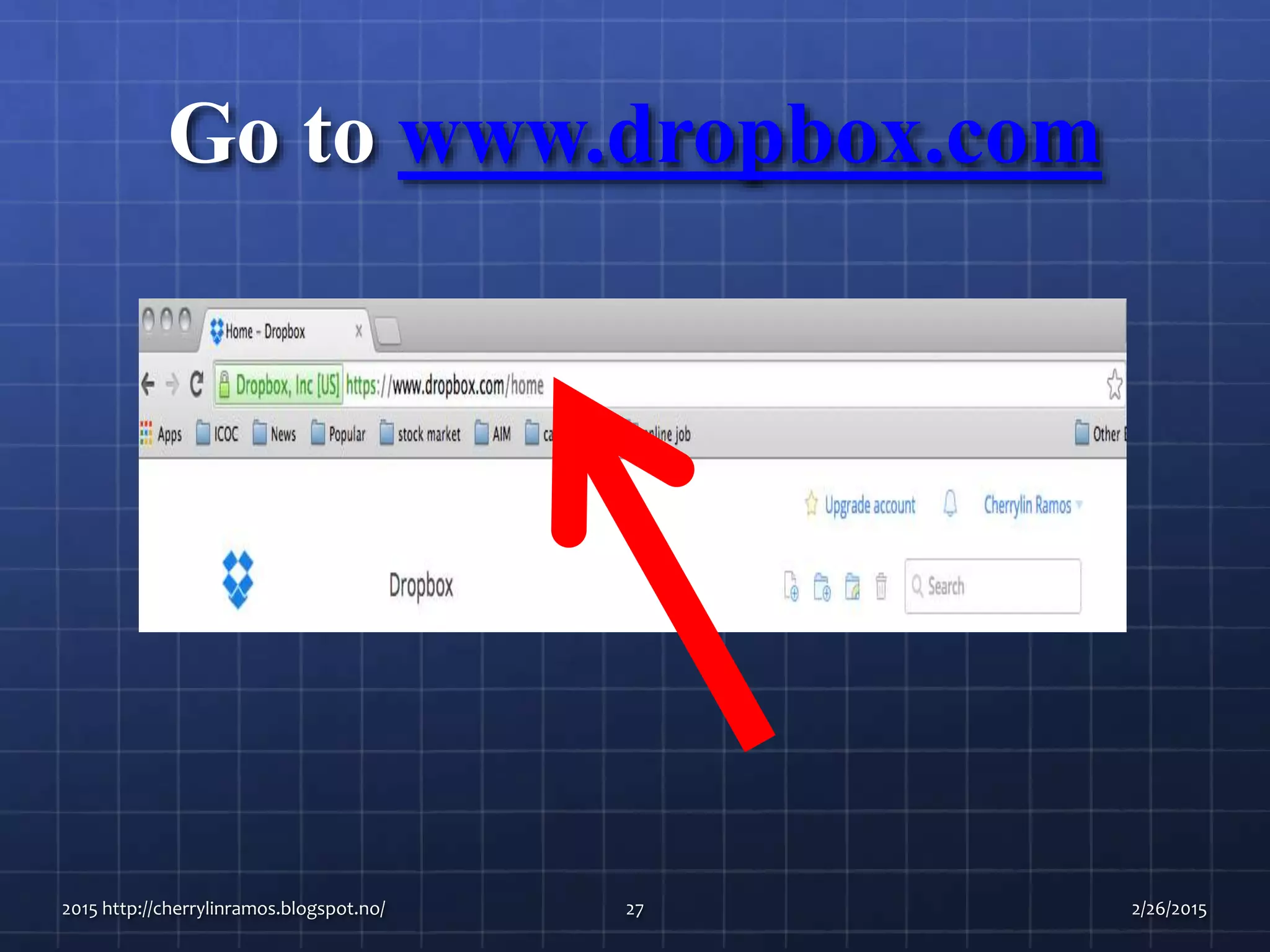Click the mac window red close button
The image size is (1270, 952).
pos(148,320)
